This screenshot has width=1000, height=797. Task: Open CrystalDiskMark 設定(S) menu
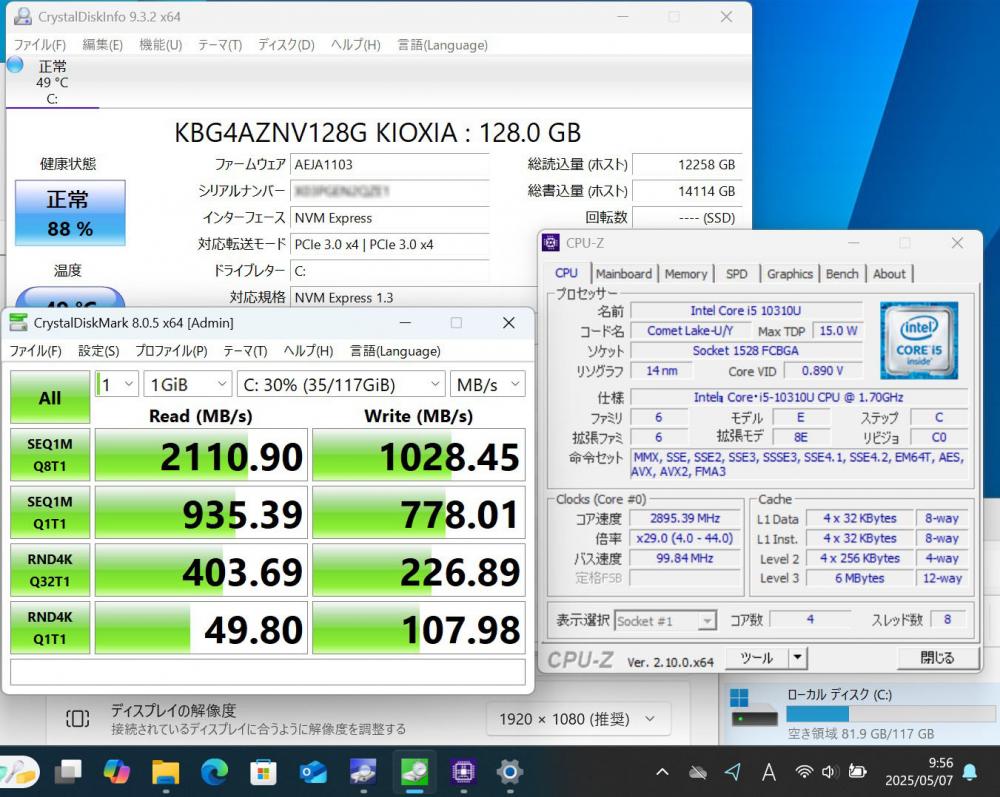point(98,351)
